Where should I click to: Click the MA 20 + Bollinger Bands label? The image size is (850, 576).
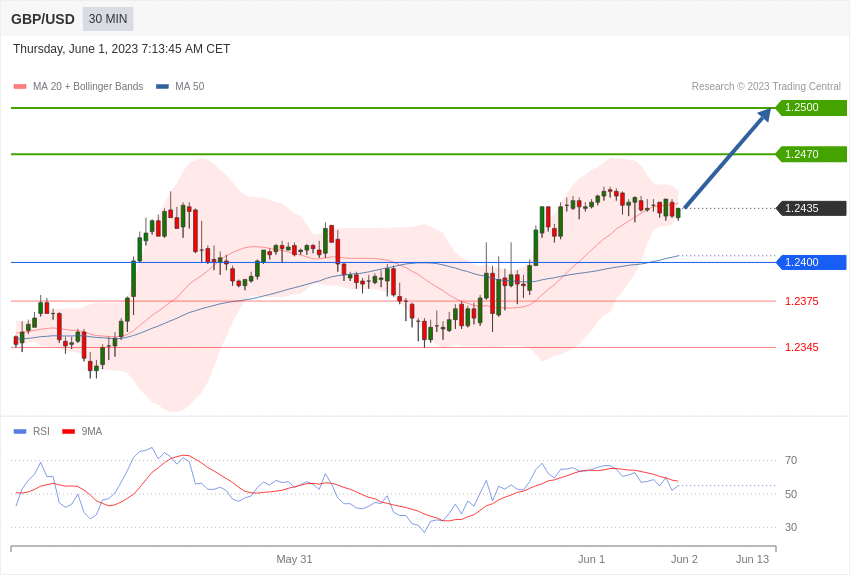(88, 87)
